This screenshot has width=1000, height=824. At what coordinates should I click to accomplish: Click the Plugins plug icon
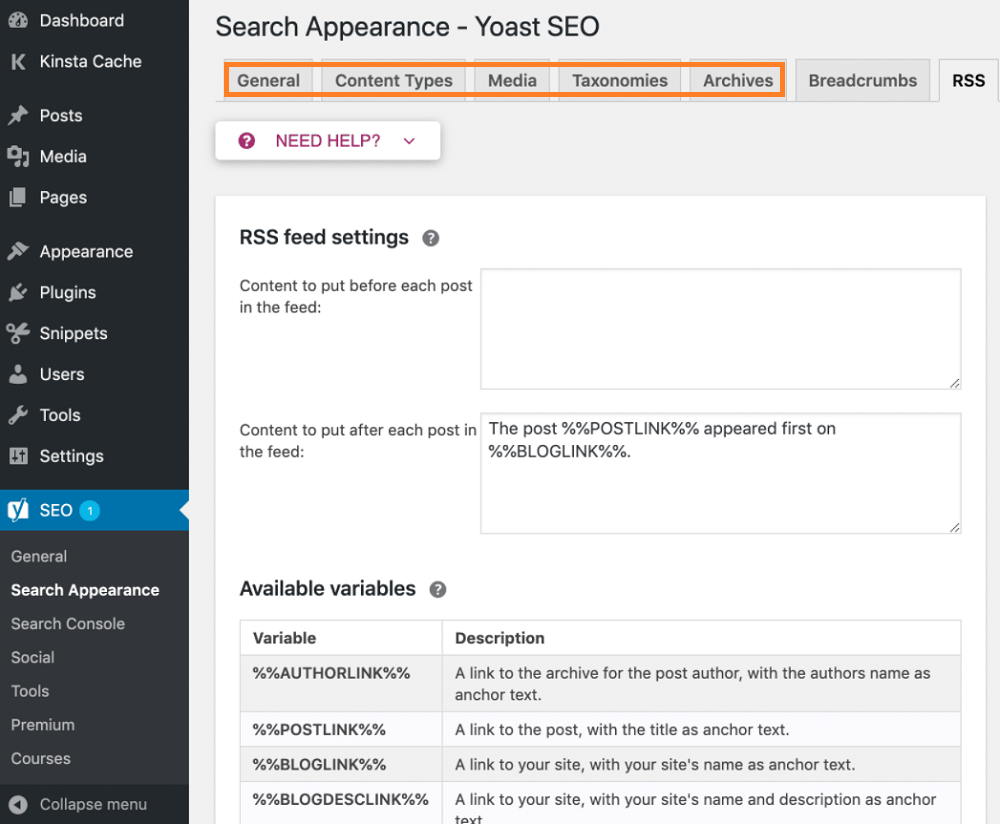click(x=18, y=292)
